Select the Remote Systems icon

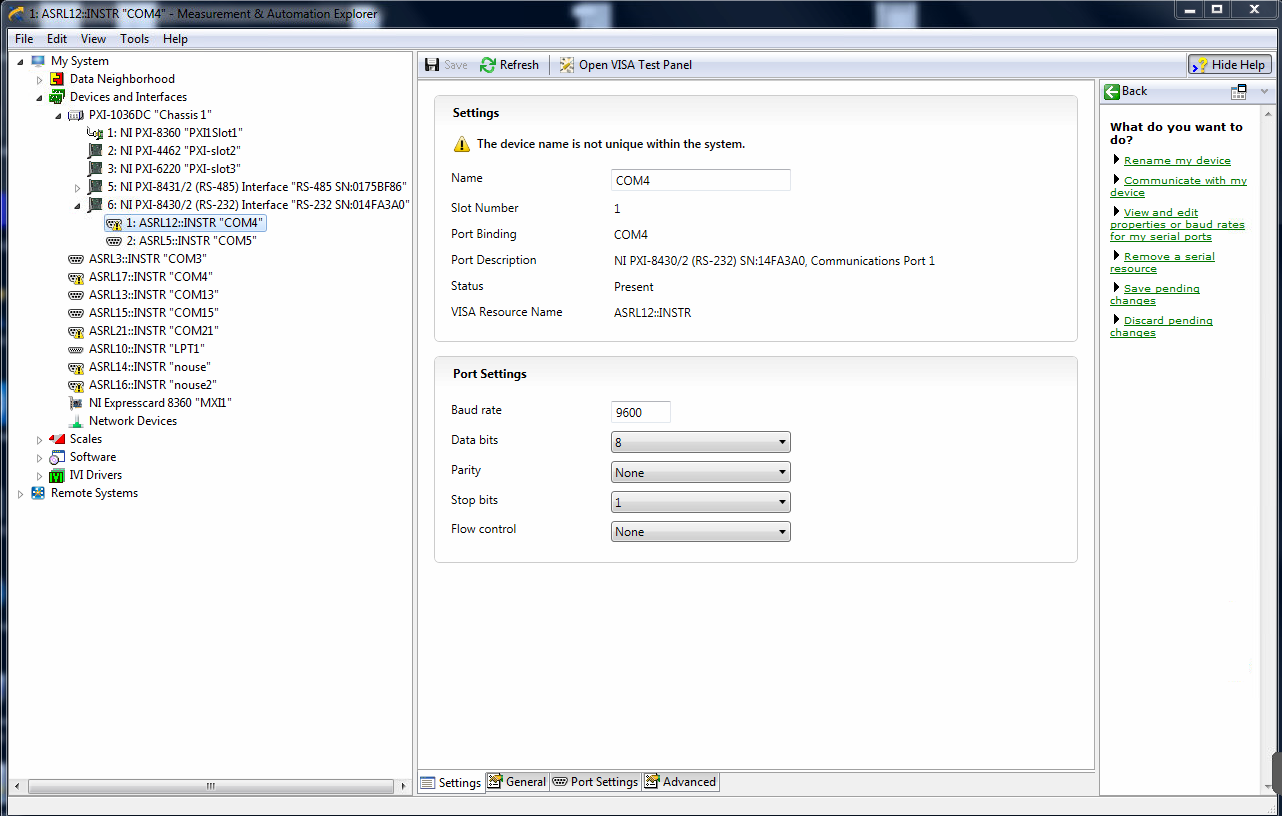(x=38, y=493)
